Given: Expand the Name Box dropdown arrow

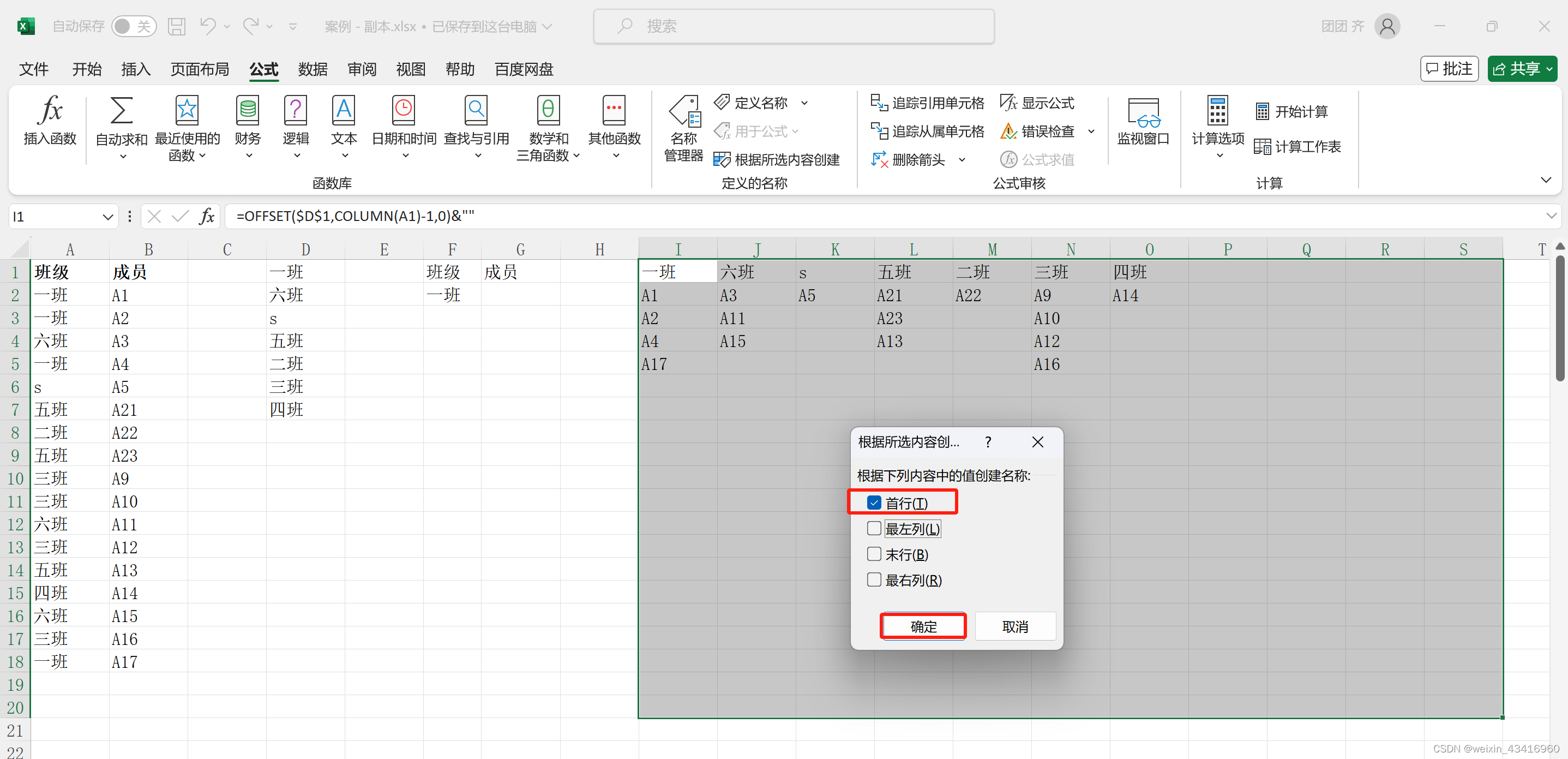Looking at the screenshot, I should point(108,217).
